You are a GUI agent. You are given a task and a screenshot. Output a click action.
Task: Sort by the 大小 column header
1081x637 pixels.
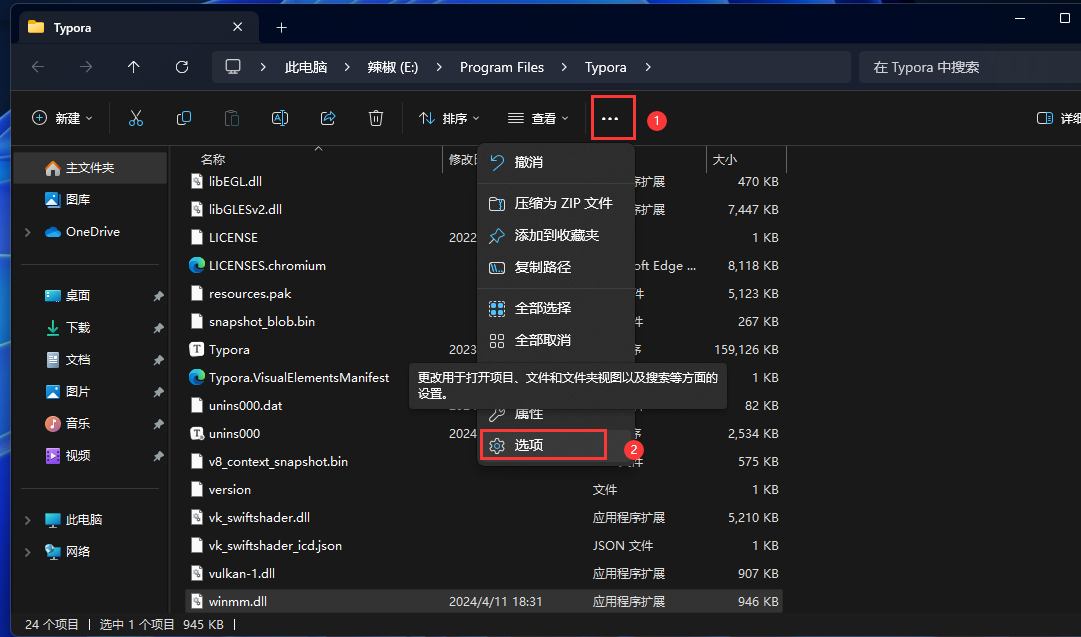[x=725, y=159]
